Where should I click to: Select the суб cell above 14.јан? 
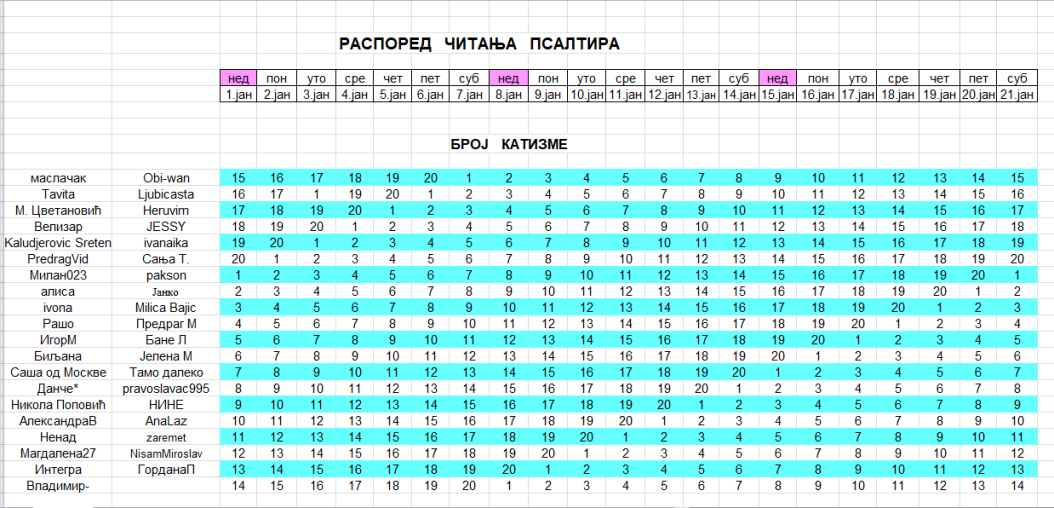(x=739, y=78)
